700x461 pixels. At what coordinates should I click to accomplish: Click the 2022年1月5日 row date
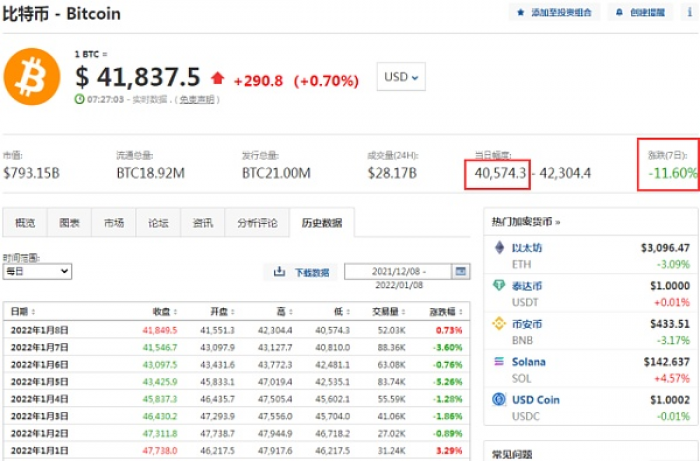39,382
